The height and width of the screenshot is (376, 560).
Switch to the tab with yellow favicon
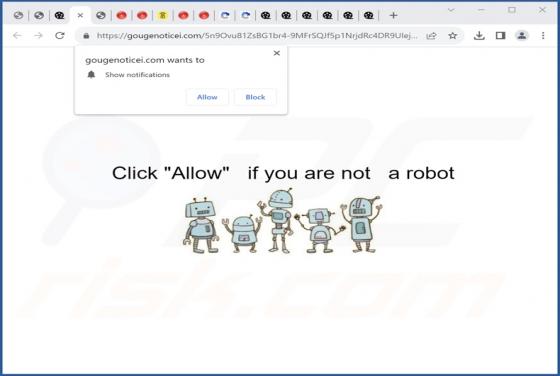[163, 15]
